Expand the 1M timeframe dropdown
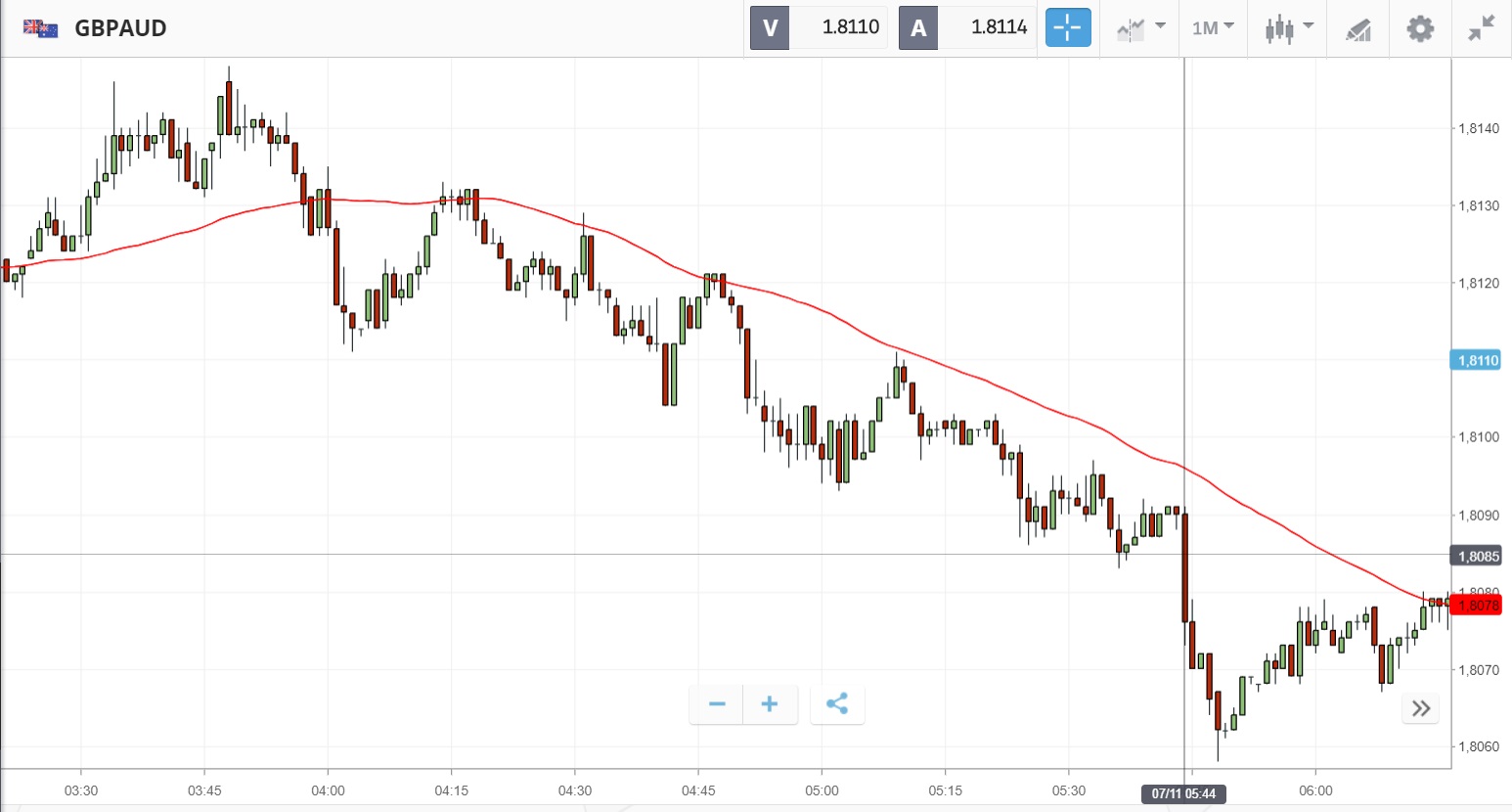The width and height of the screenshot is (1512, 812). coord(1213,28)
